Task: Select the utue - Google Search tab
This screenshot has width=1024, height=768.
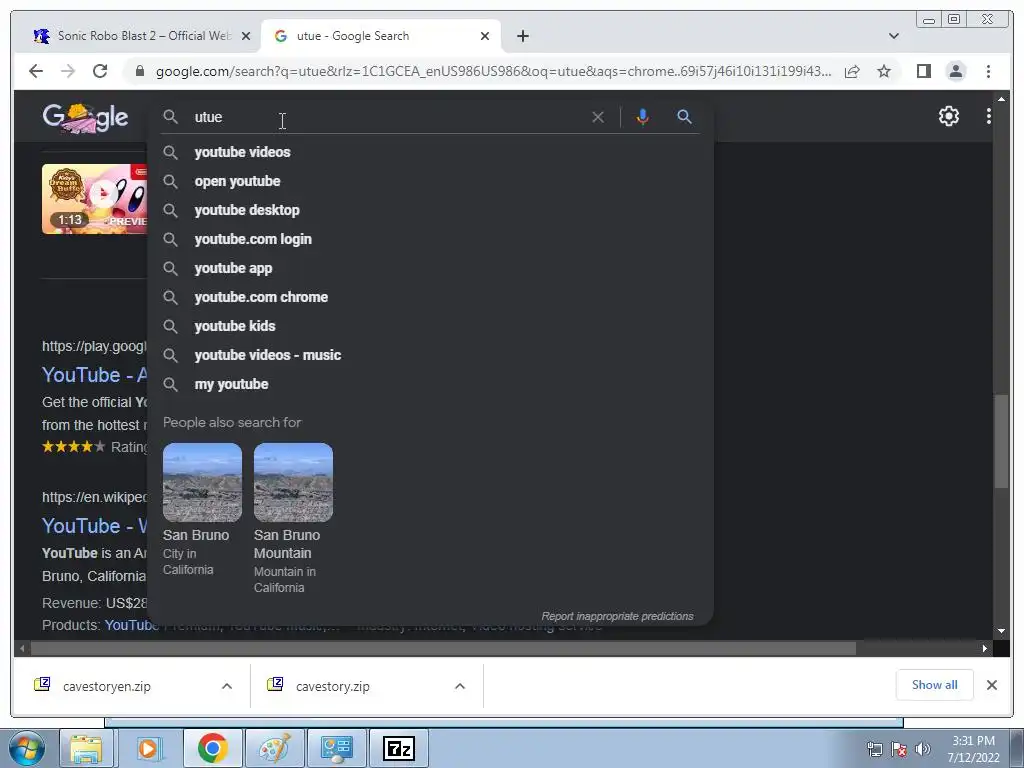Action: (379, 36)
